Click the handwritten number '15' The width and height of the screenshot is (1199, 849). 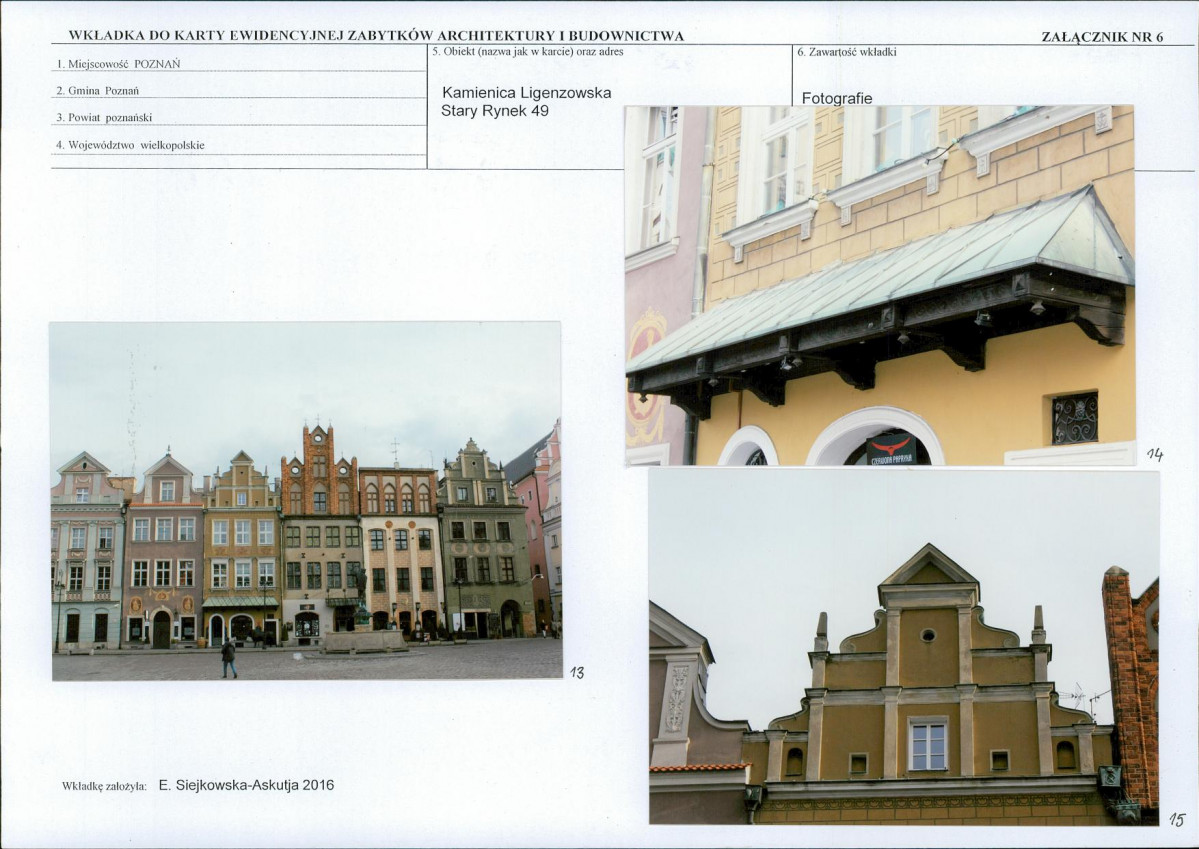pos(1176,820)
